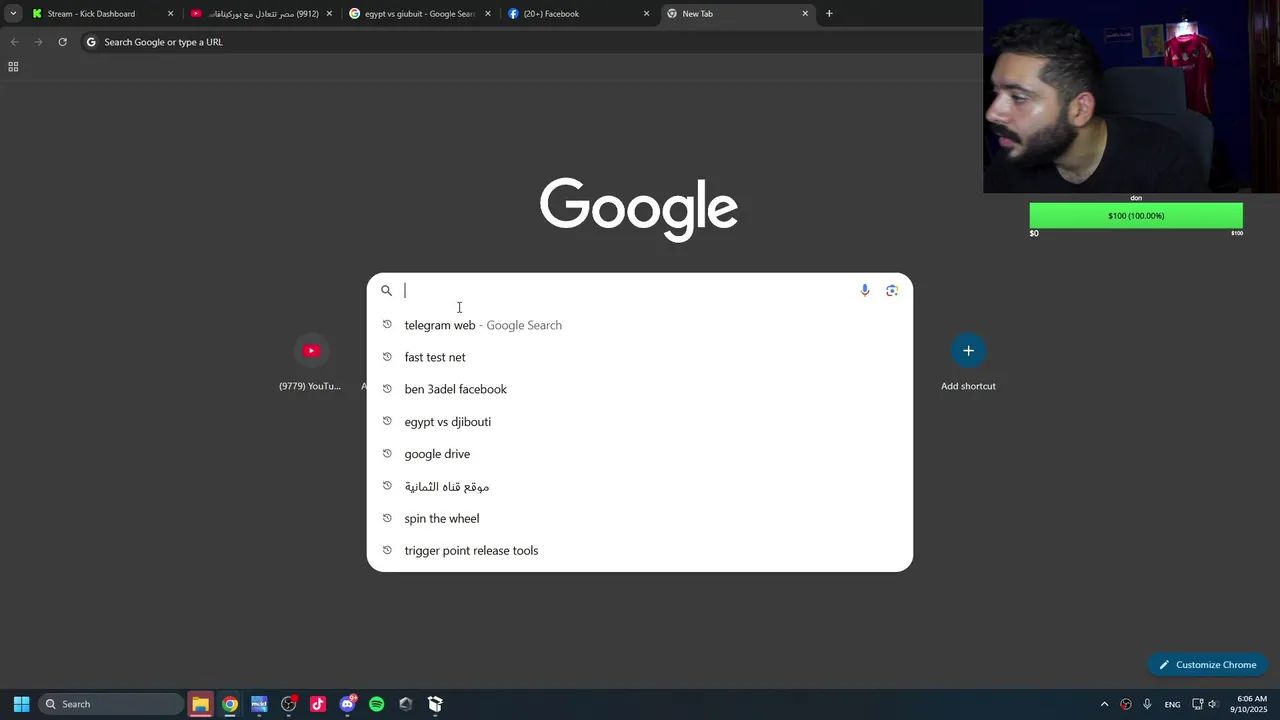Click the magnifier icon in the Google search box

[x=386, y=291]
